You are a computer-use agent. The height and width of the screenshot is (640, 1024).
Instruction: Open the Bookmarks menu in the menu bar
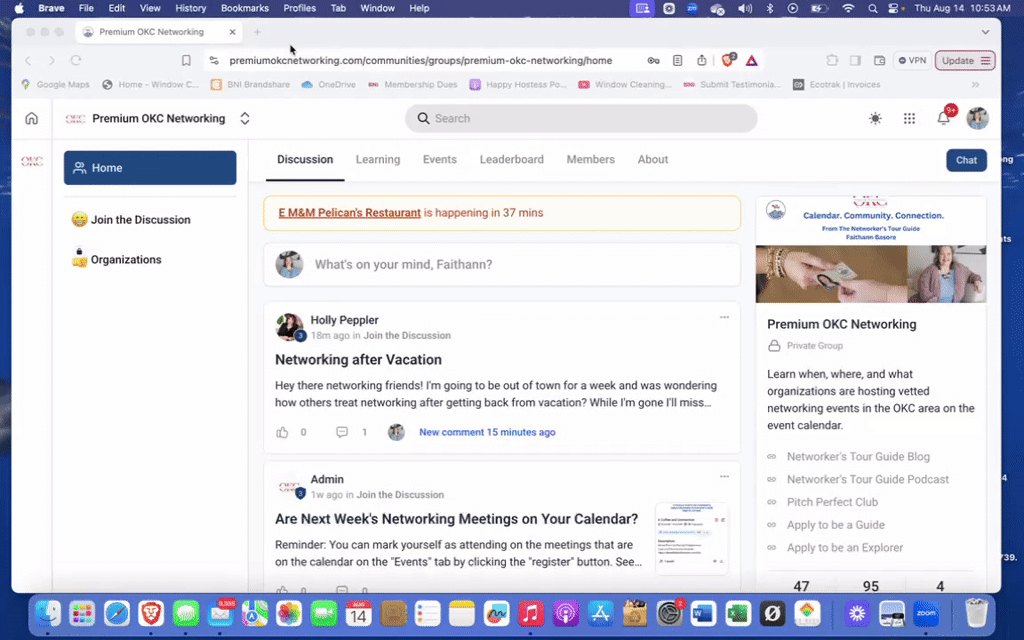pyautogui.click(x=245, y=8)
